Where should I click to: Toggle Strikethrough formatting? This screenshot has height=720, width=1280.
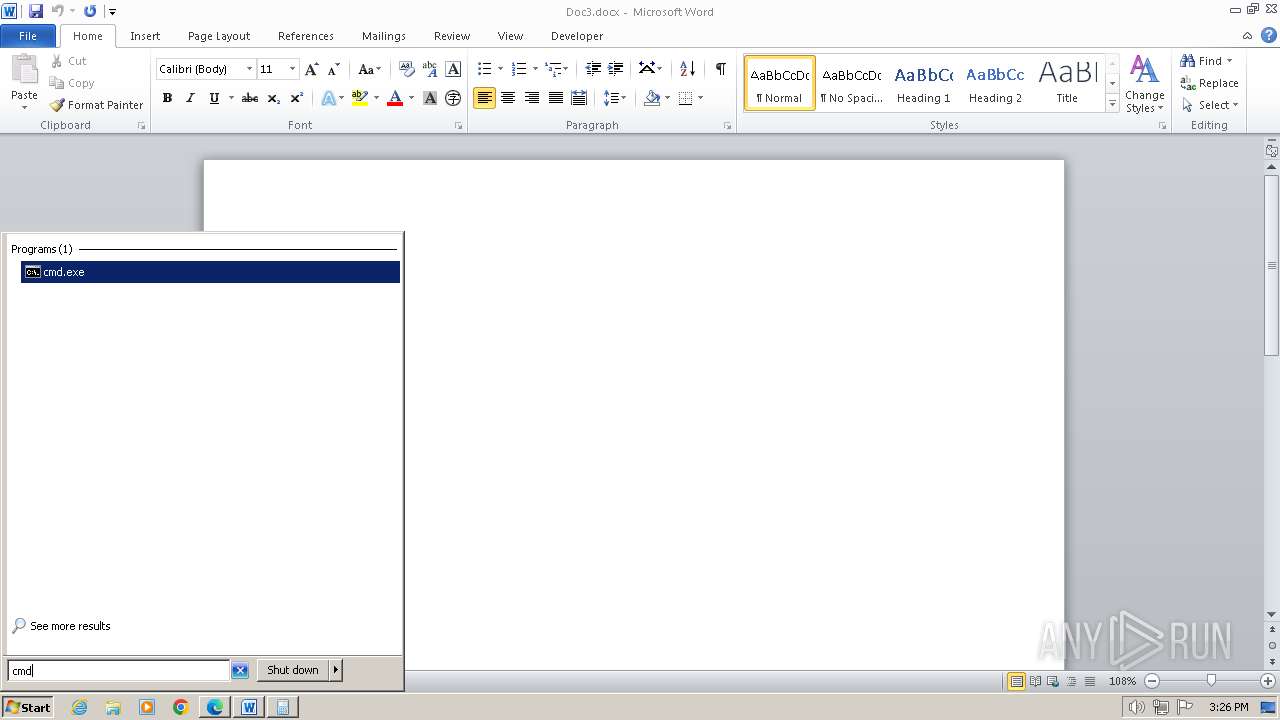click(x=250, y=98)
